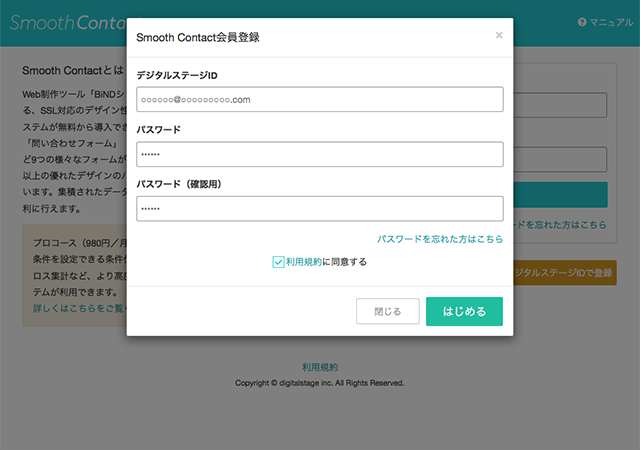Close the registration dialog with the X

499,35
